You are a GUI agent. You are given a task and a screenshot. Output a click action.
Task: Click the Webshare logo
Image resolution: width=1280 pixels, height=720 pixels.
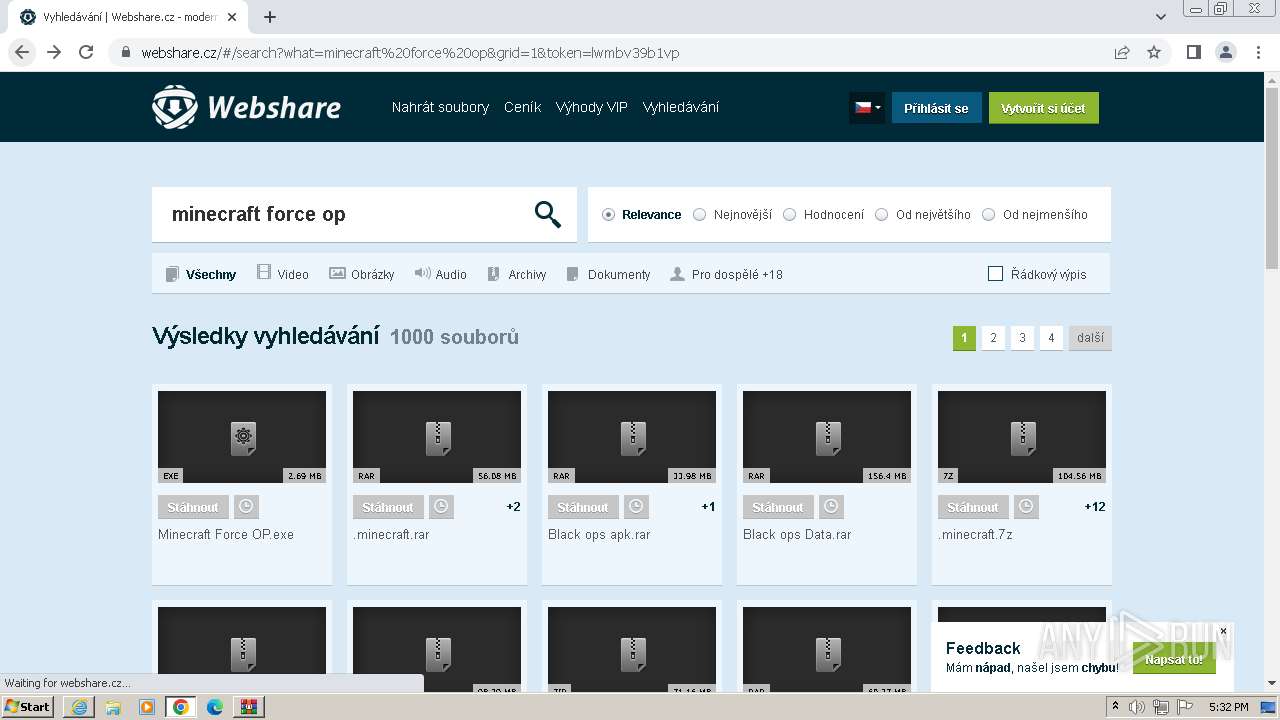coord(246,107)
